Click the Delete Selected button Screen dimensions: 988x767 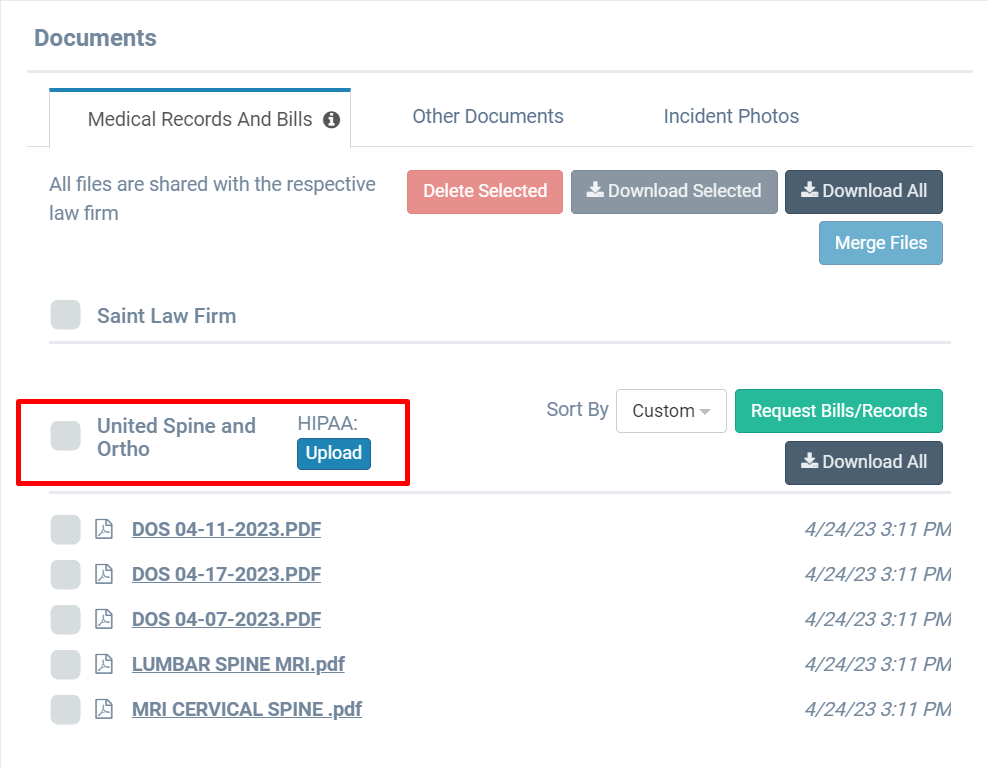tap(485, 192)
